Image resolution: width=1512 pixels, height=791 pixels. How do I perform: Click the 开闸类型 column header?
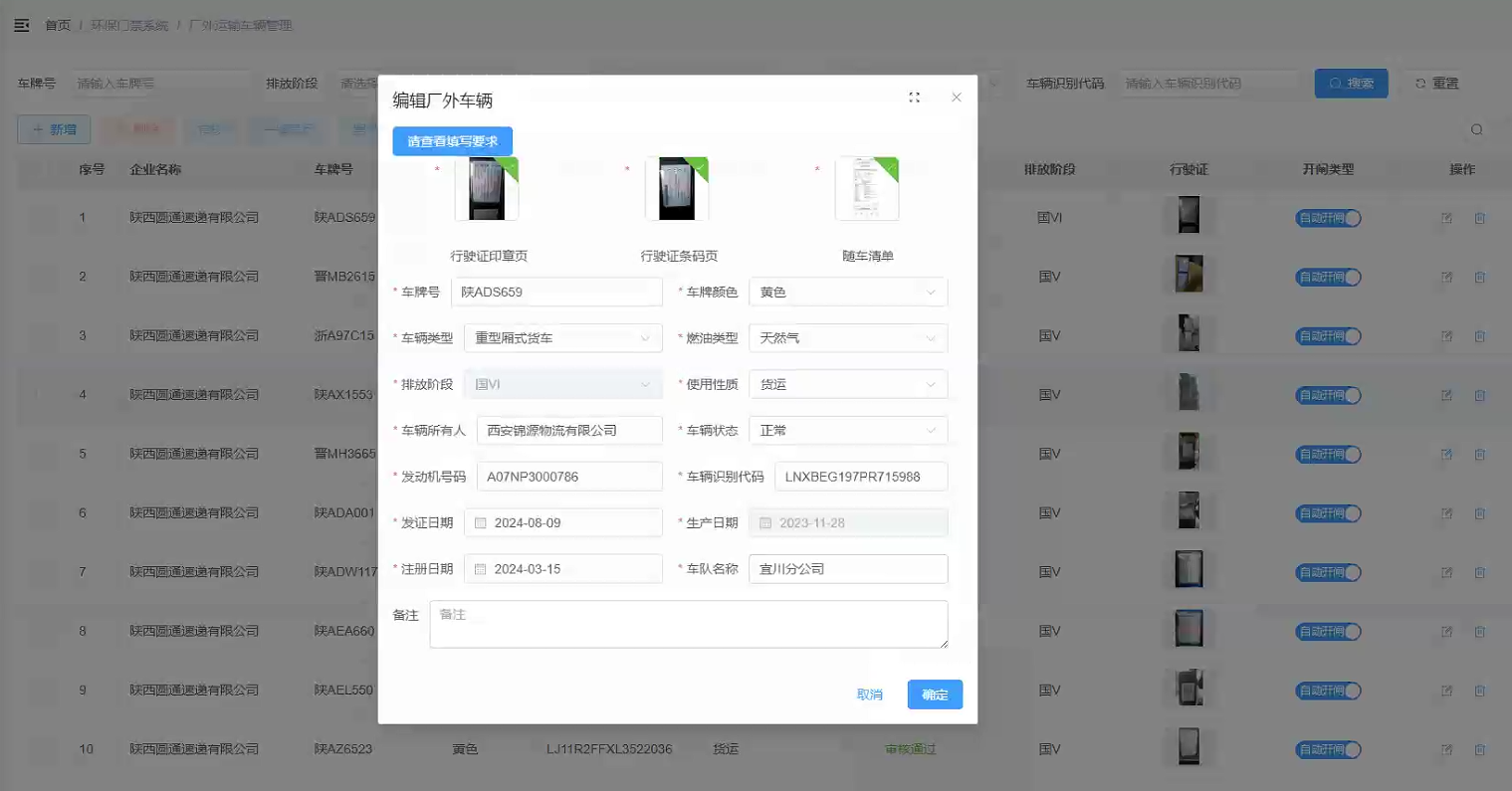click(1328, 169)
